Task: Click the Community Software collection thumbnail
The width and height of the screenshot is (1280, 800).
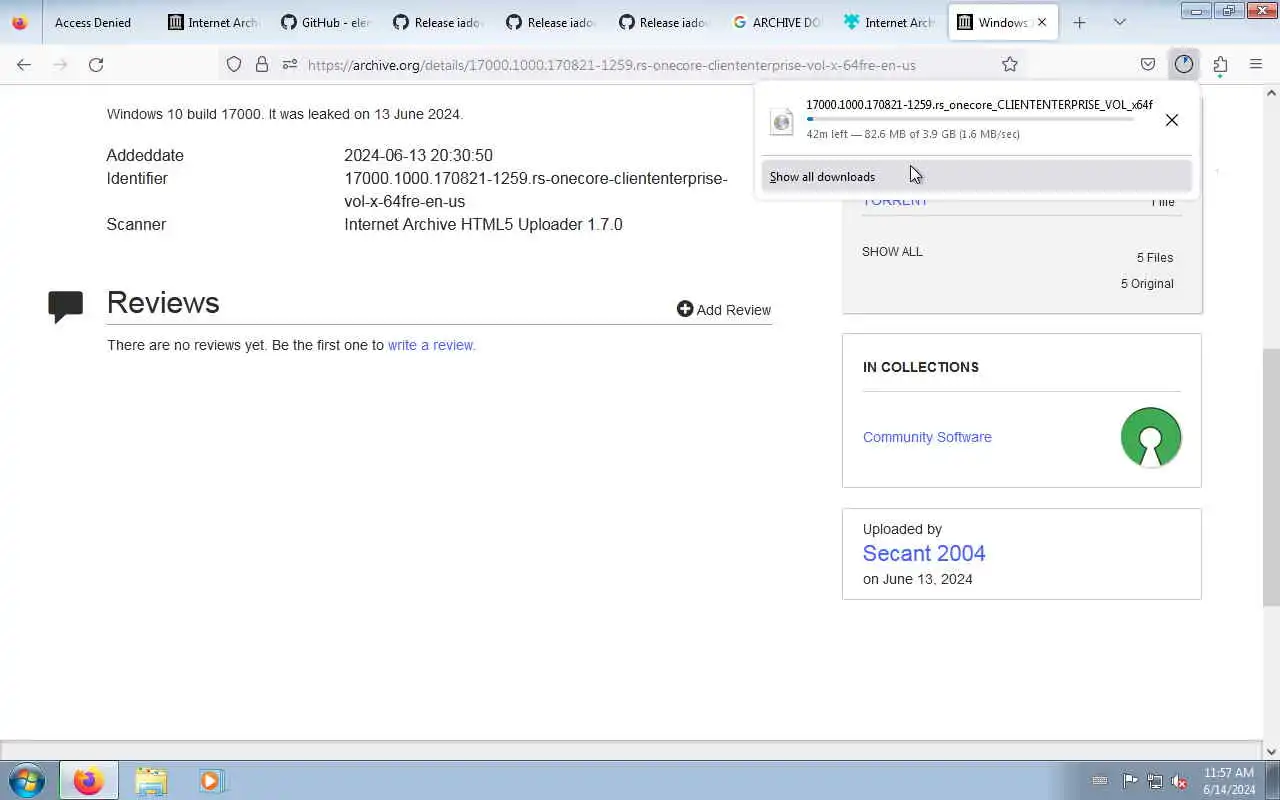Action: pos(1151,437)
